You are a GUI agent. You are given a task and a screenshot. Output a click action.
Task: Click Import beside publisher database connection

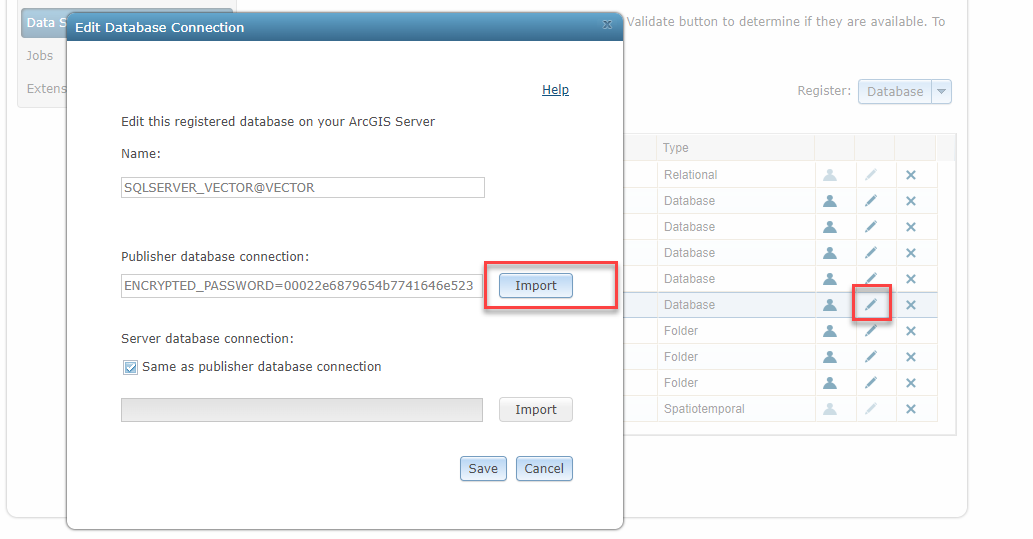[x=535, y=286]
